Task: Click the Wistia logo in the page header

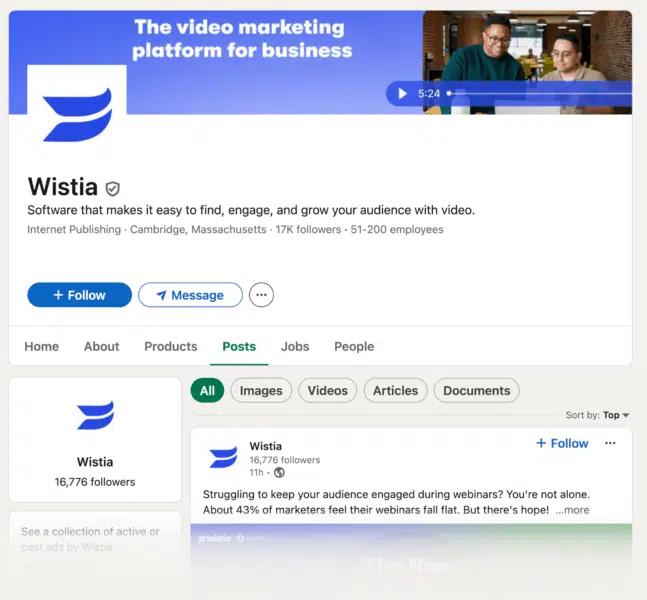Action: [77, 114]
